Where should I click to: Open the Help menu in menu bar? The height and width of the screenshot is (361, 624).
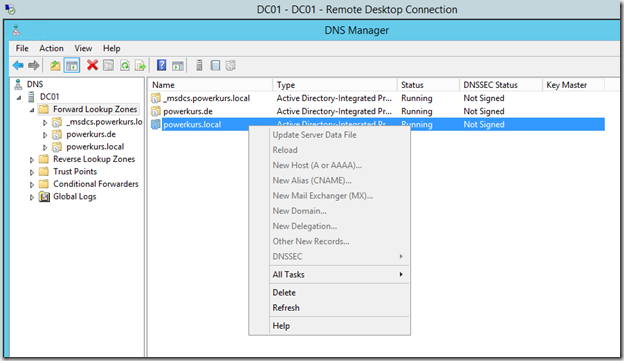(x=111, y=48)
